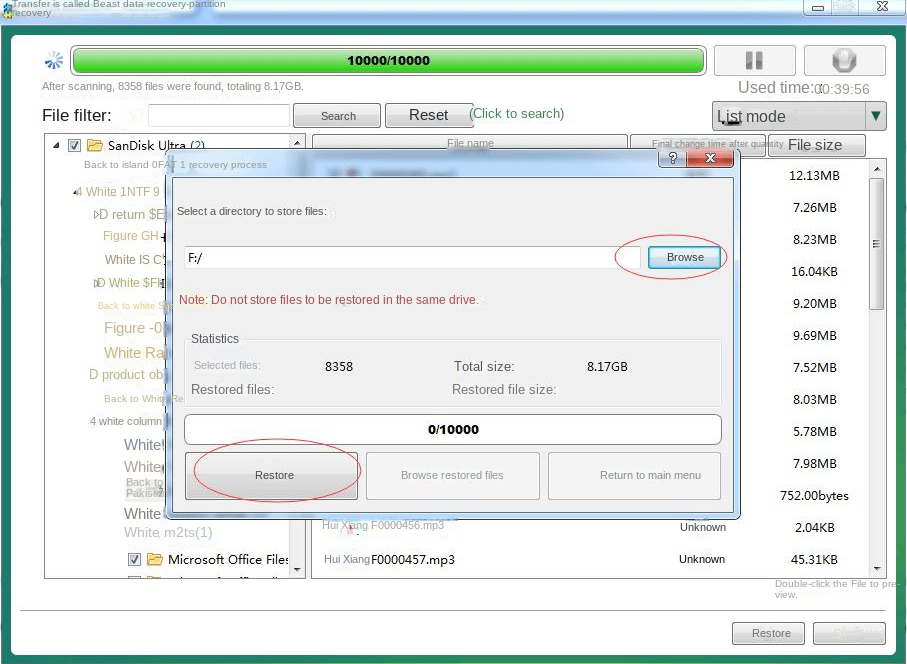Click the pause icon at top right
The width and height of the screenshot is (907, 664).
click(754, 60)
